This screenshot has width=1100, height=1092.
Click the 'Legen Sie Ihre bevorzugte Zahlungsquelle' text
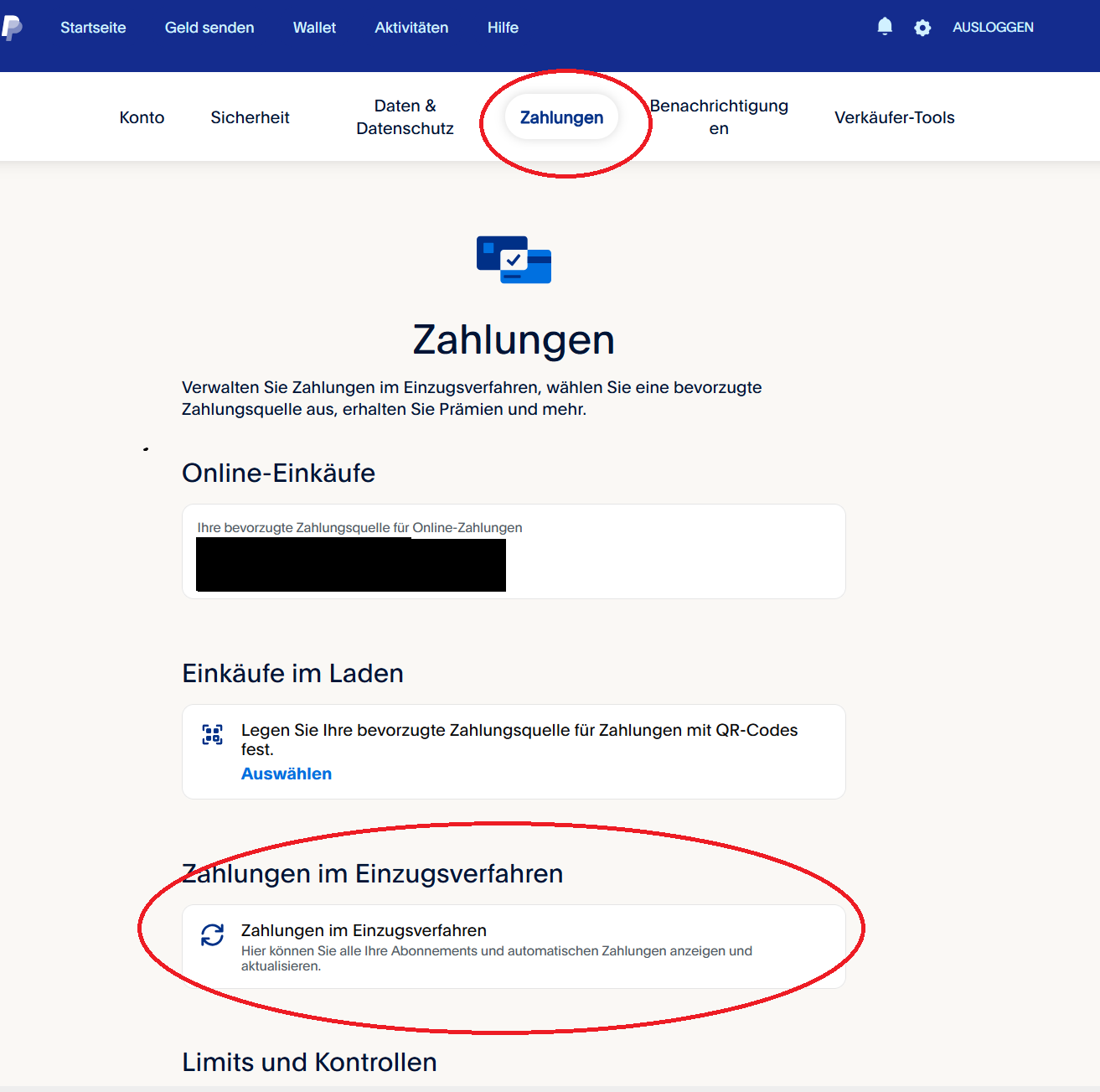[519, 739]
